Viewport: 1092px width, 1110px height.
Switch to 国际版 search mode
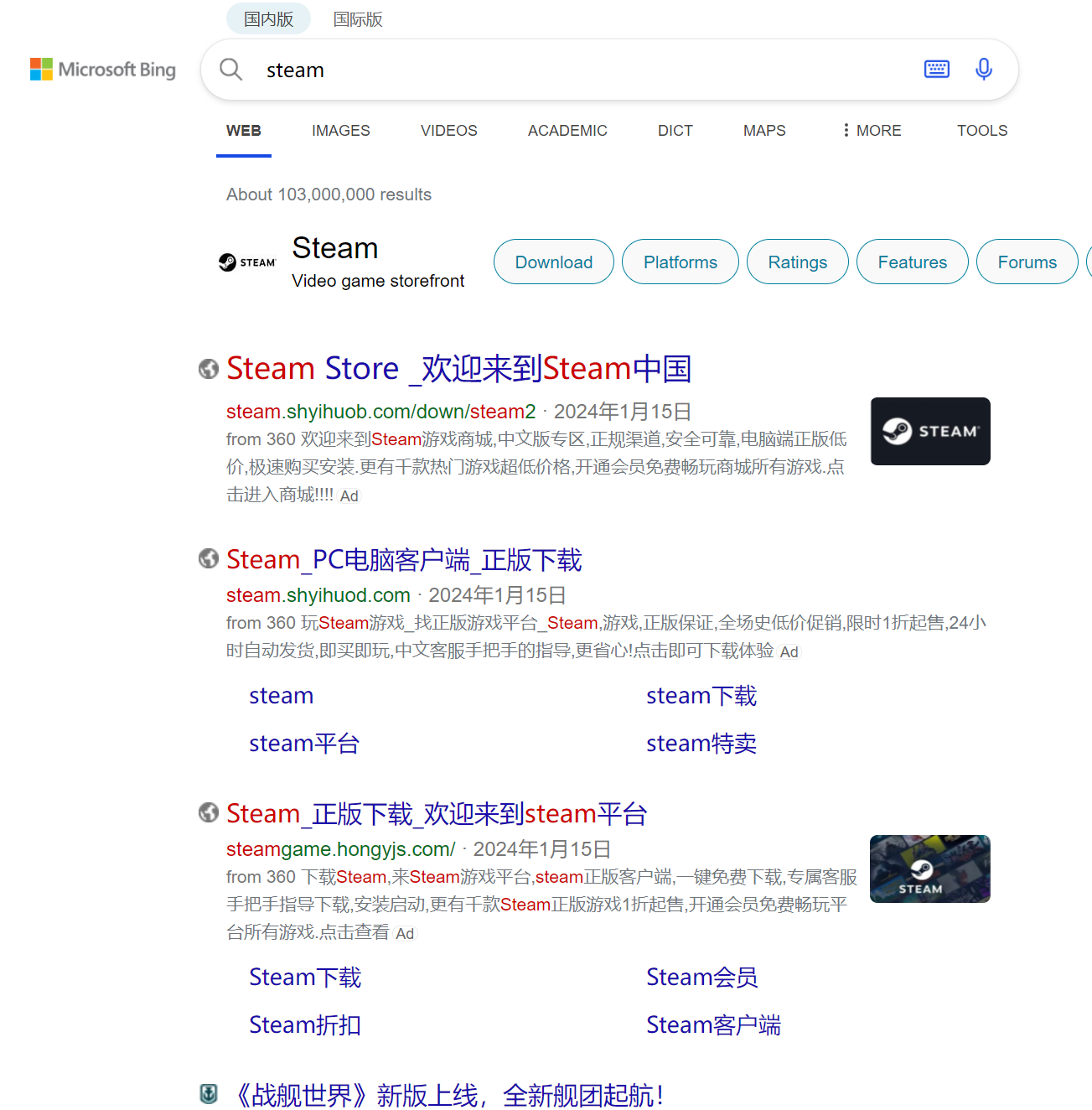tap(358, 19)
